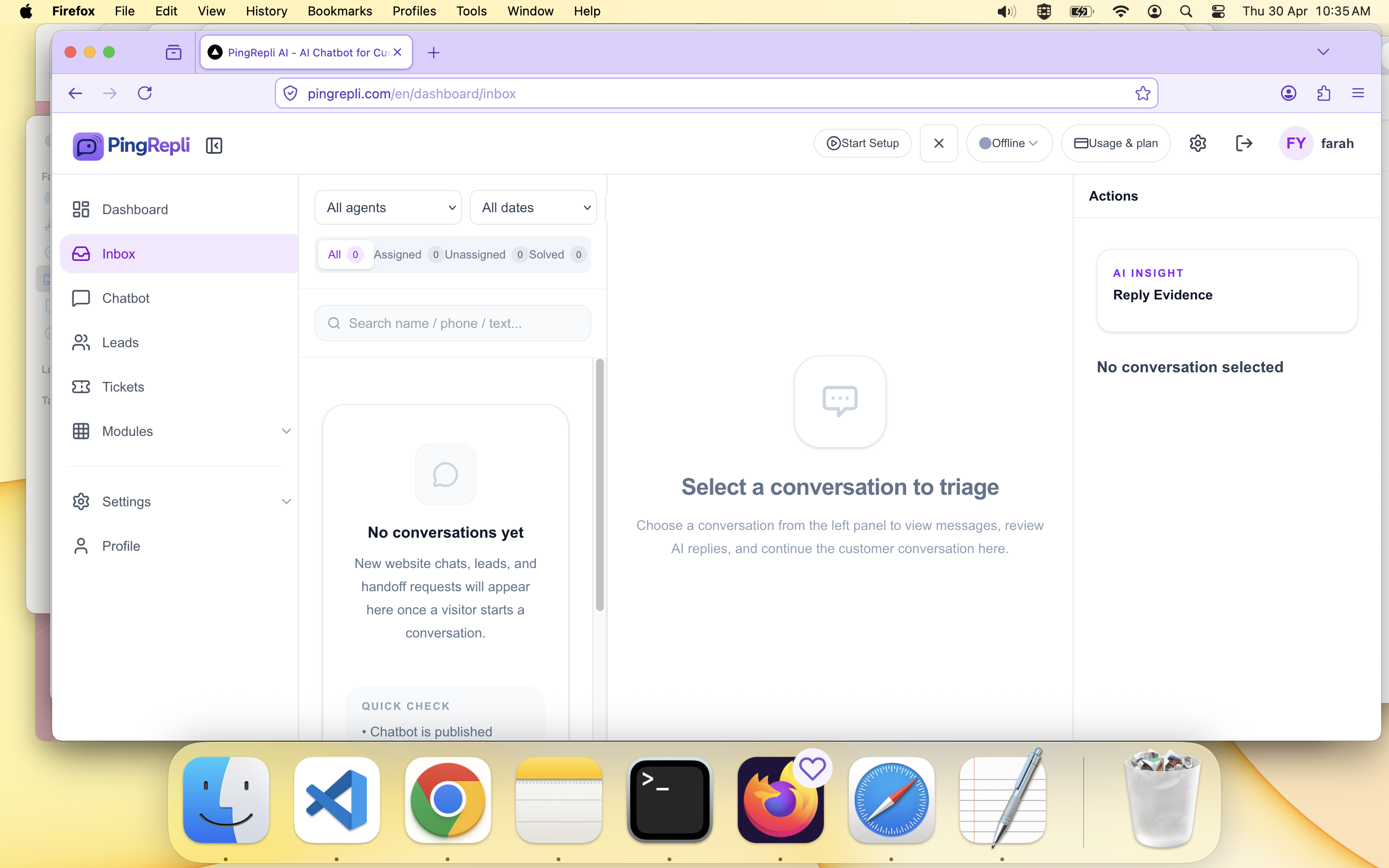Viewport: 1389px width, 868px height.
Task: Click the conversation list scrollbar
Action: (x=600, y=485)
